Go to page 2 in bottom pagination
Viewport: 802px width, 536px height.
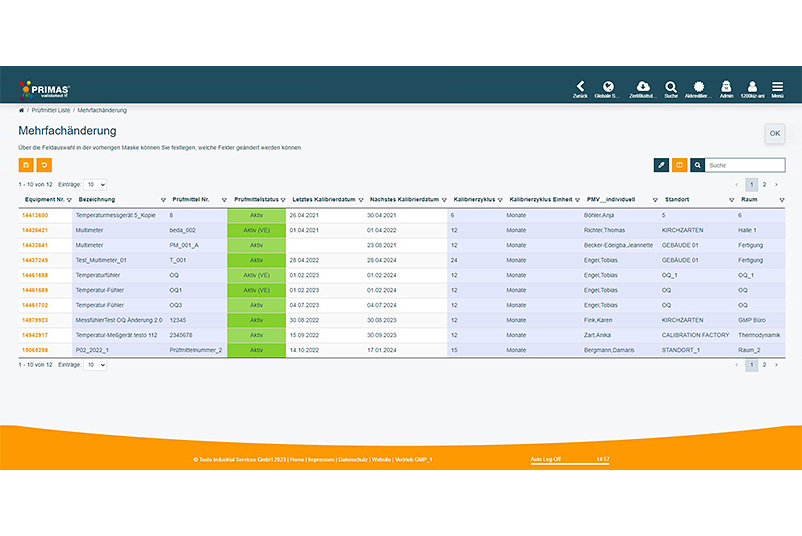(764, 365)
